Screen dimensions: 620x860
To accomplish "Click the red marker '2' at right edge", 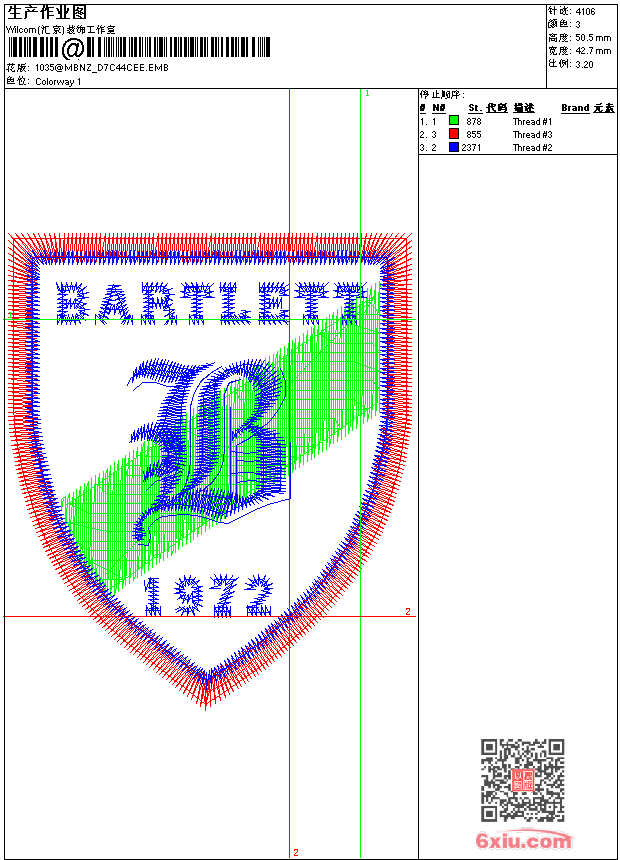I will (408, 611).
